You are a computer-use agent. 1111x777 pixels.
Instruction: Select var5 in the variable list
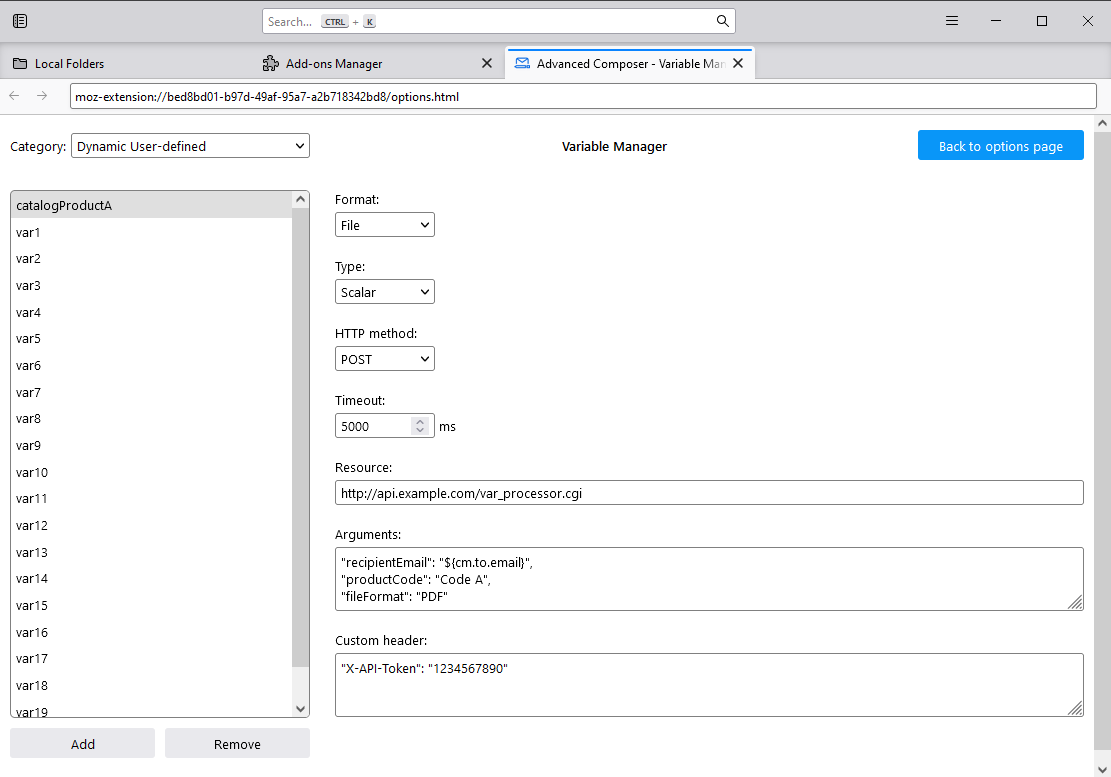click(151, 339)
